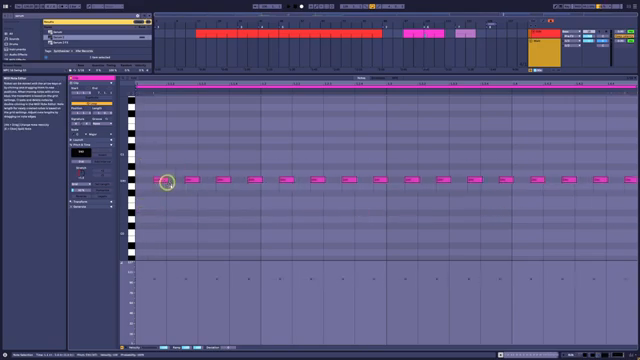Open the scale root note C dropdown
Screen dimensions: 640x360
tap(82, 134)
